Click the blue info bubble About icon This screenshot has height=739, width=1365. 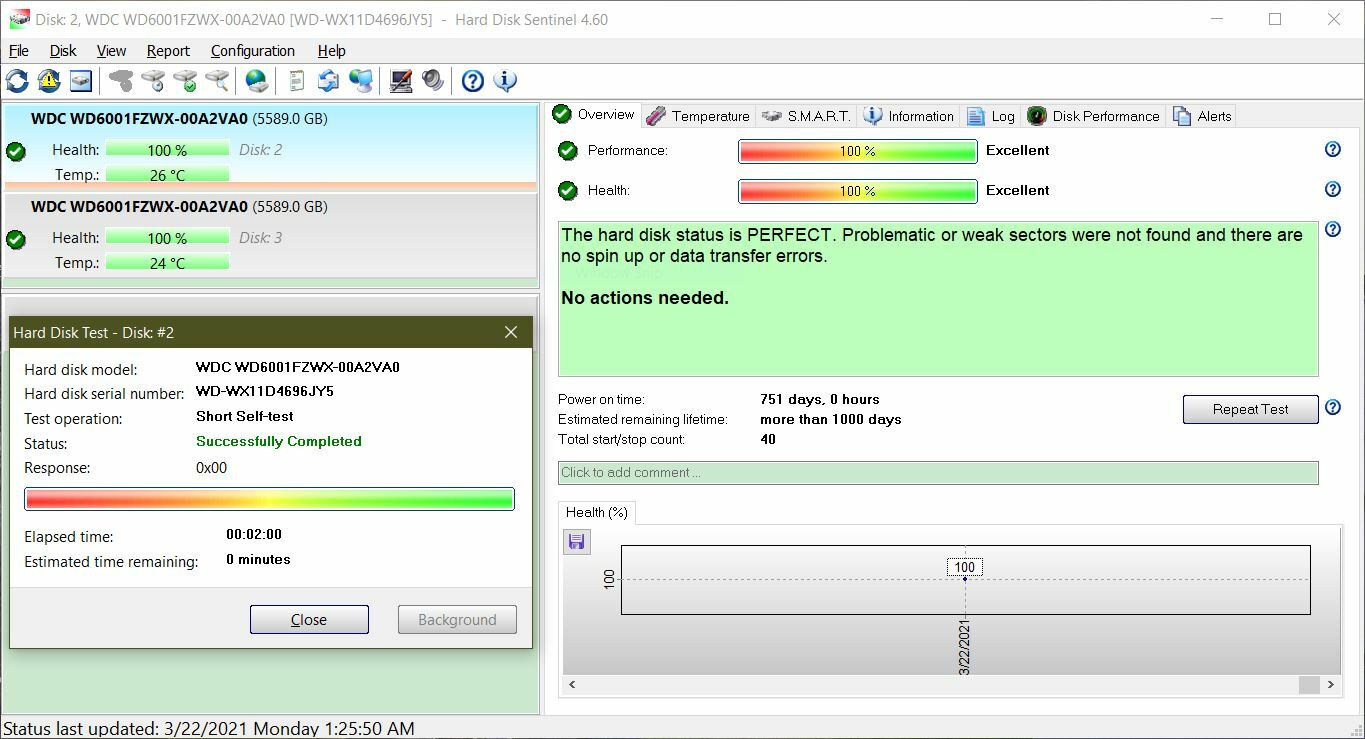[505, 81]
